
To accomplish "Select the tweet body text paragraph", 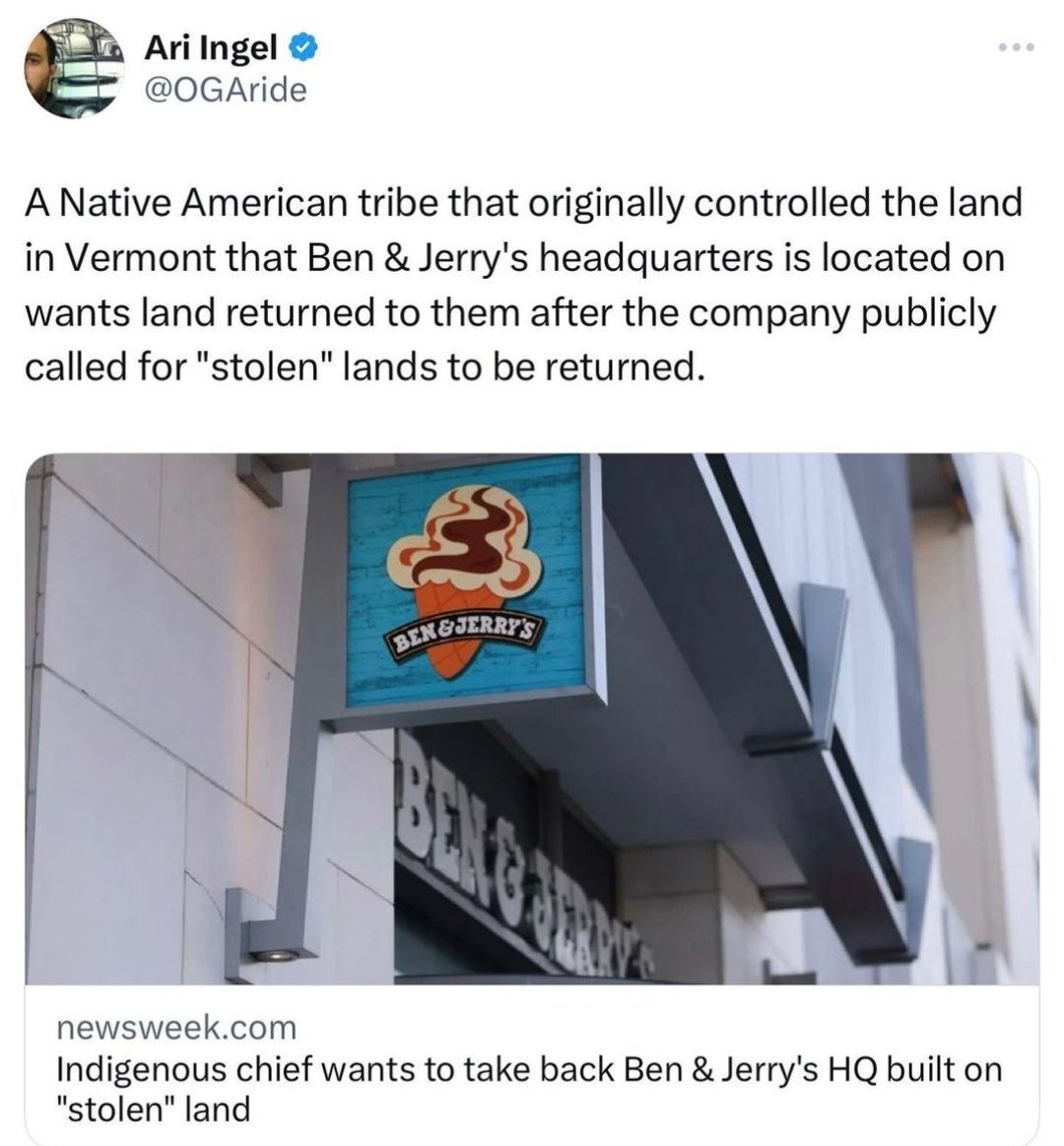I will (x=523, y=284).
